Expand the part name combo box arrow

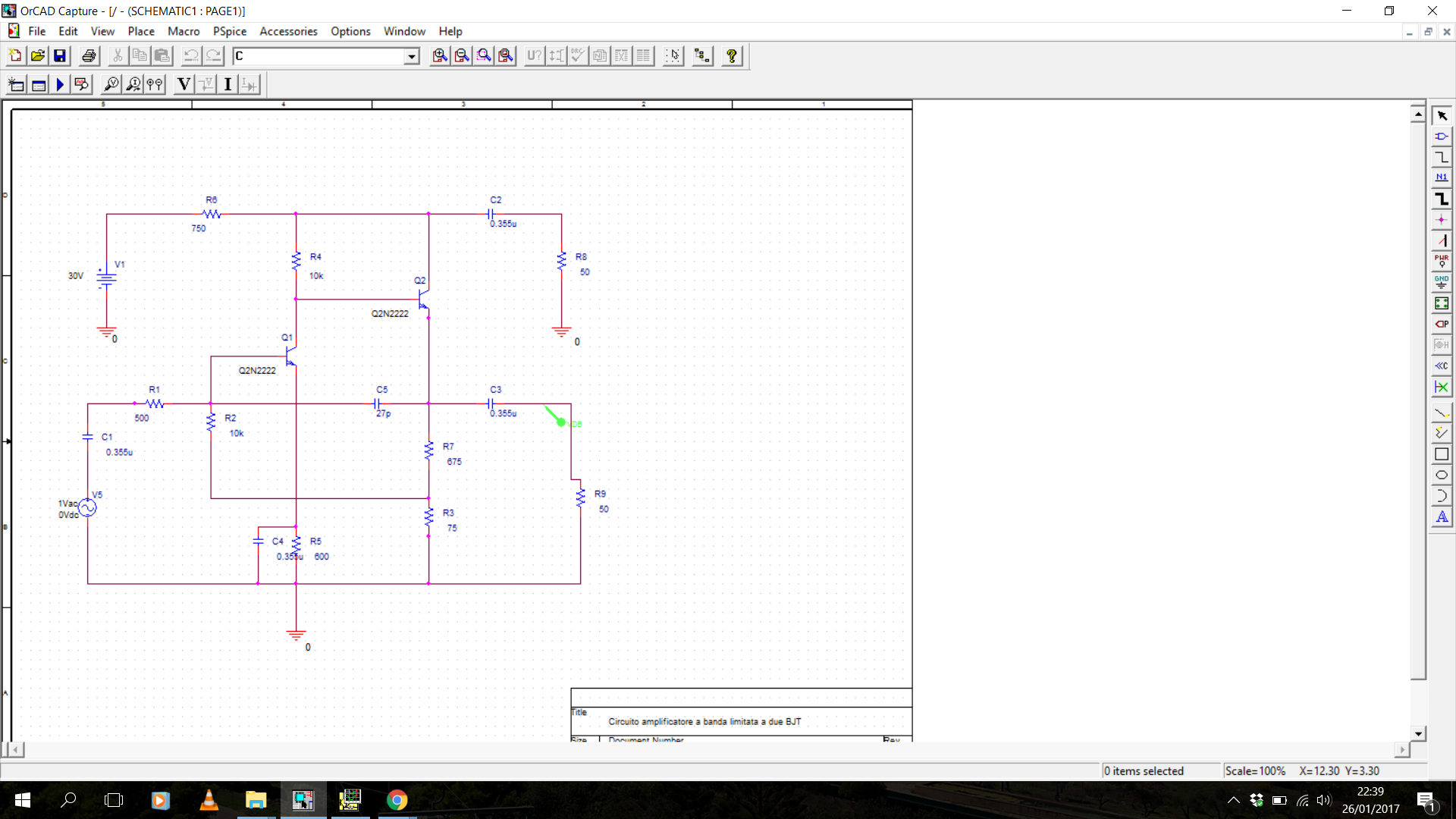pos(411,56)
